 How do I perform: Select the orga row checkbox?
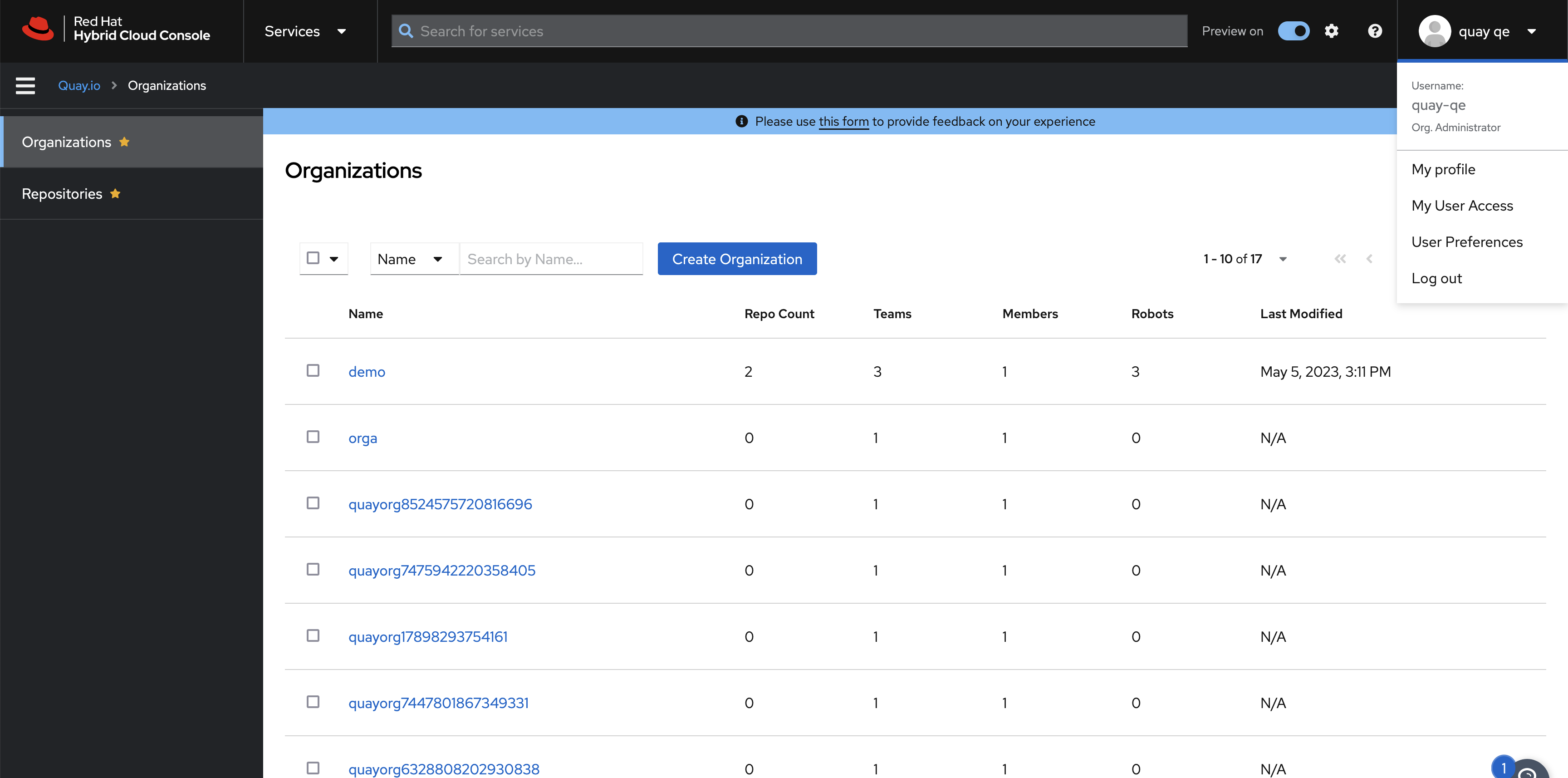[313, 437]
